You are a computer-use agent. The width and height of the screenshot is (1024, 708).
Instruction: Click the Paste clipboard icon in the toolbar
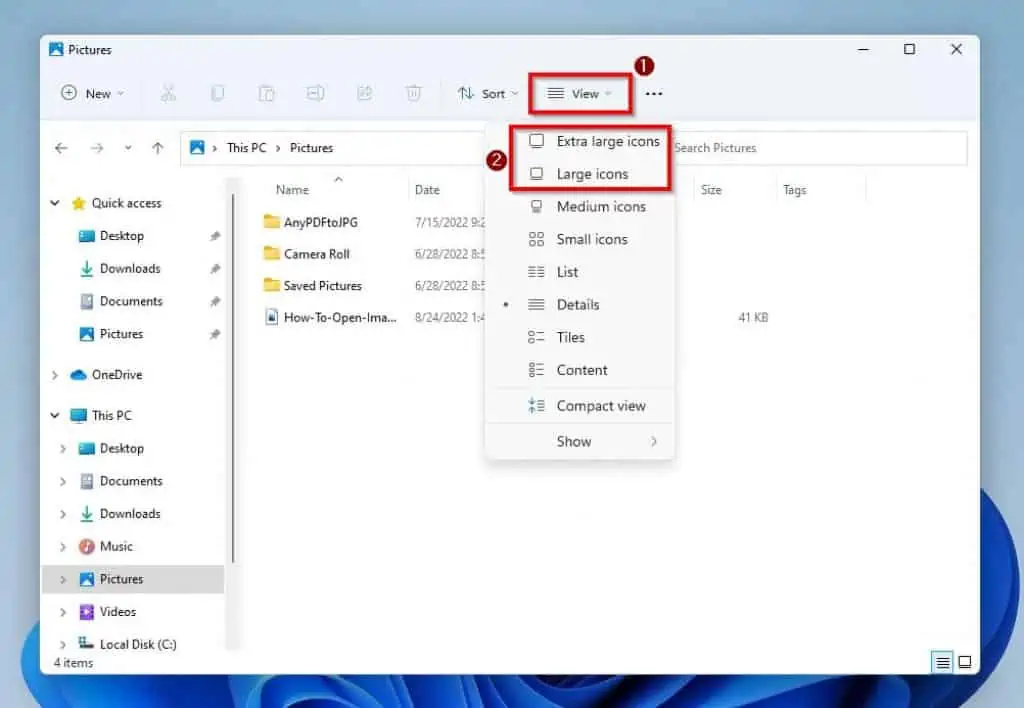pos(266,93)
